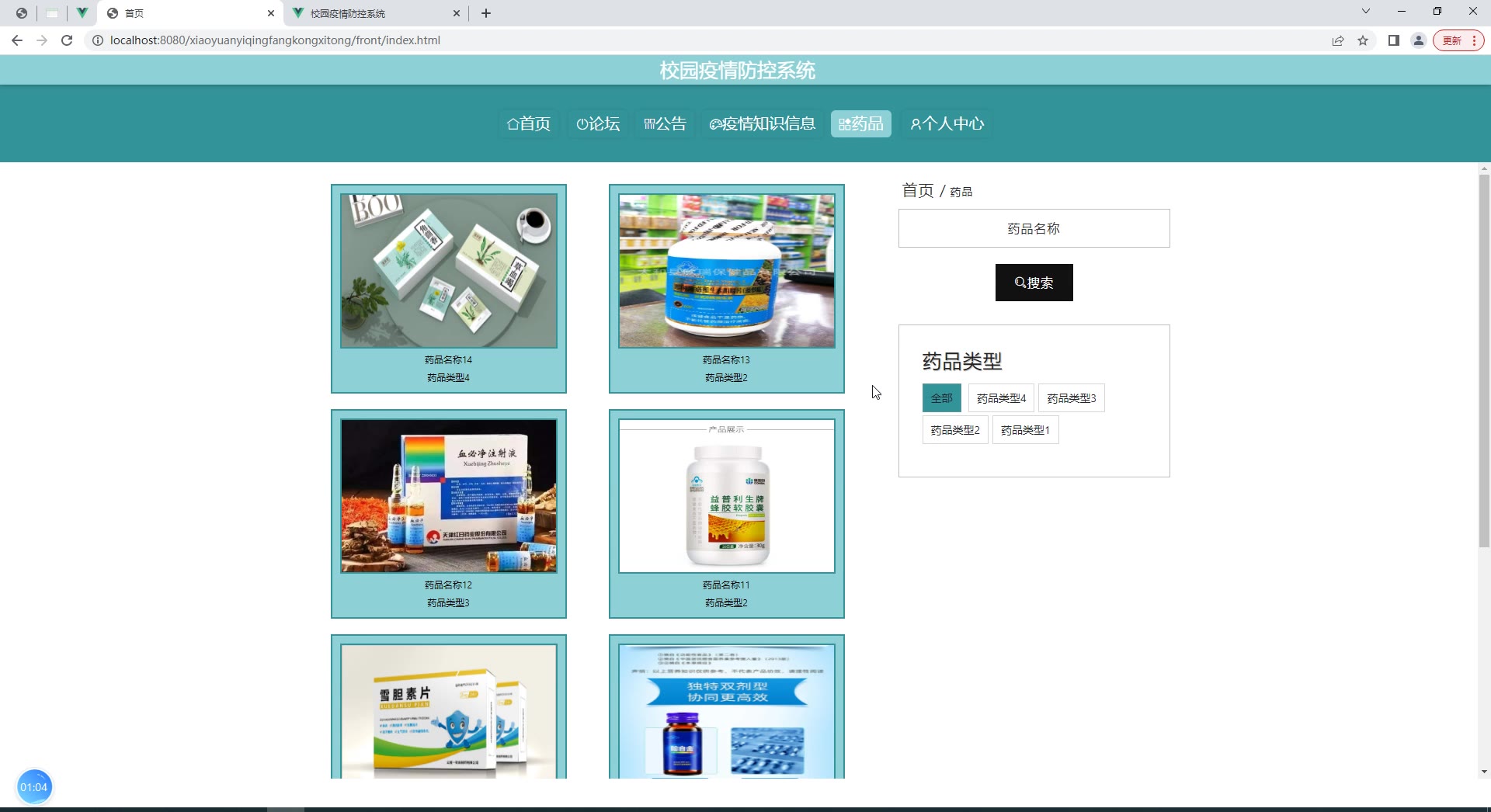Reload the current page
Image resolution: width=1491 pixels, height=812 pixels.
coord(67,40)
